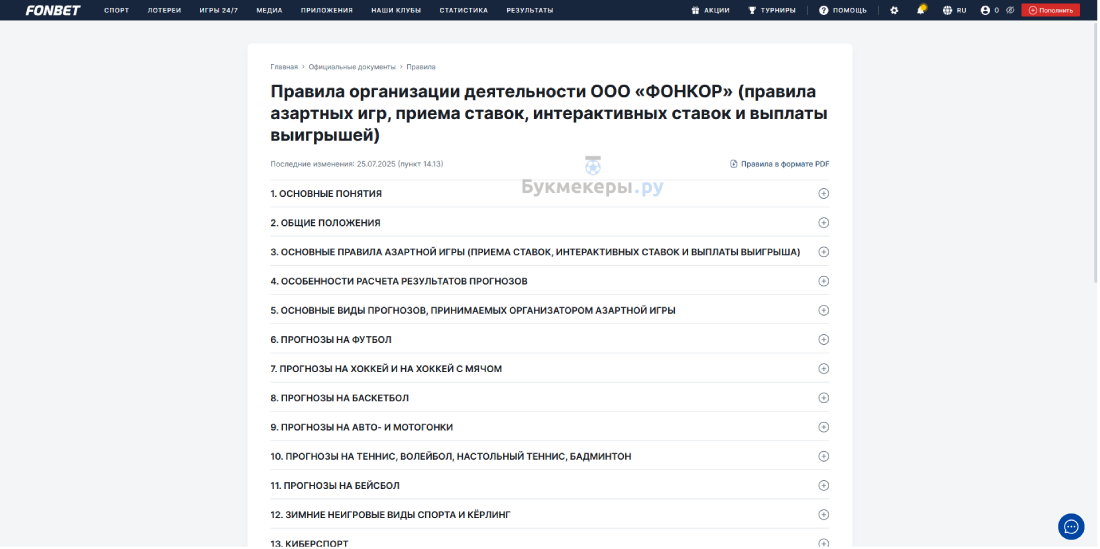Expand section 6 Прогнозы на футбол plus icon
The image size is (1100, 549).
pos(824,339)
